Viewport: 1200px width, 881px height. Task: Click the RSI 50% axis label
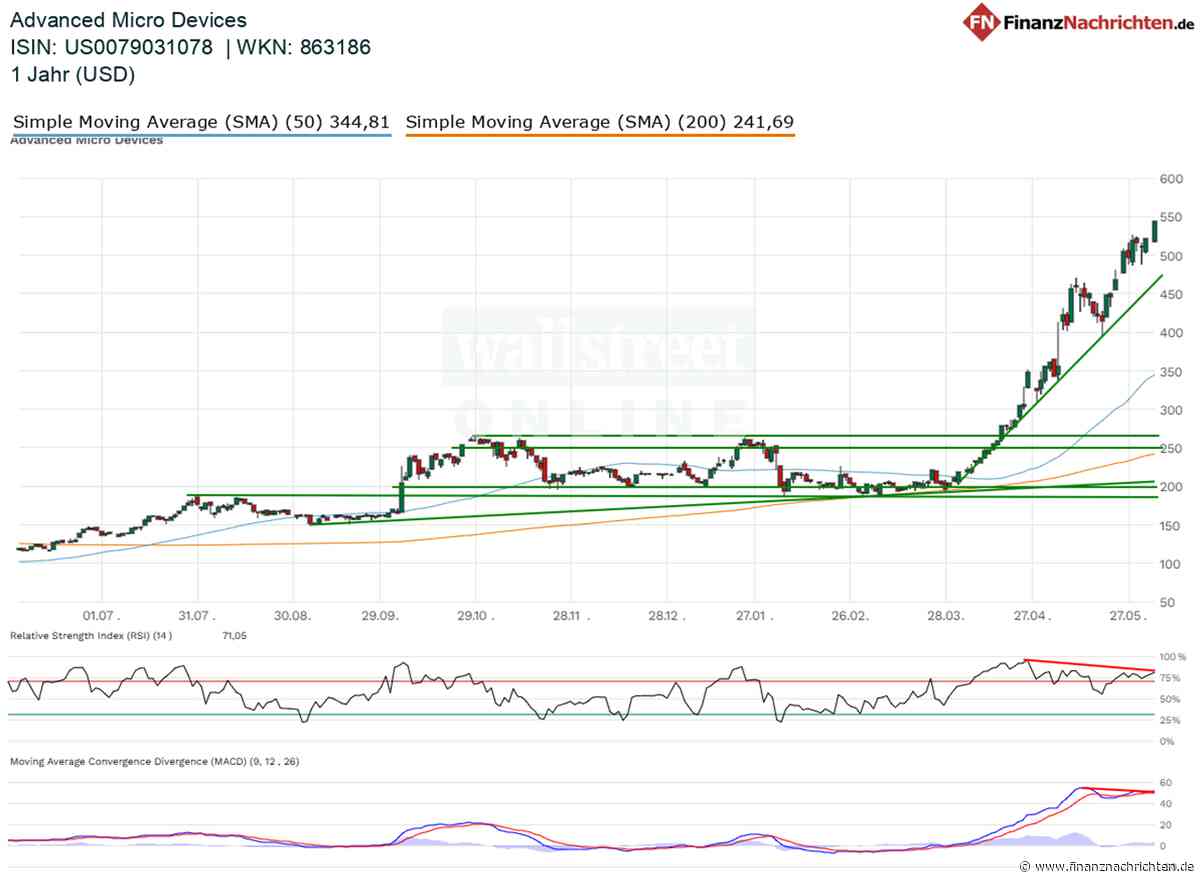point(1171,699)
